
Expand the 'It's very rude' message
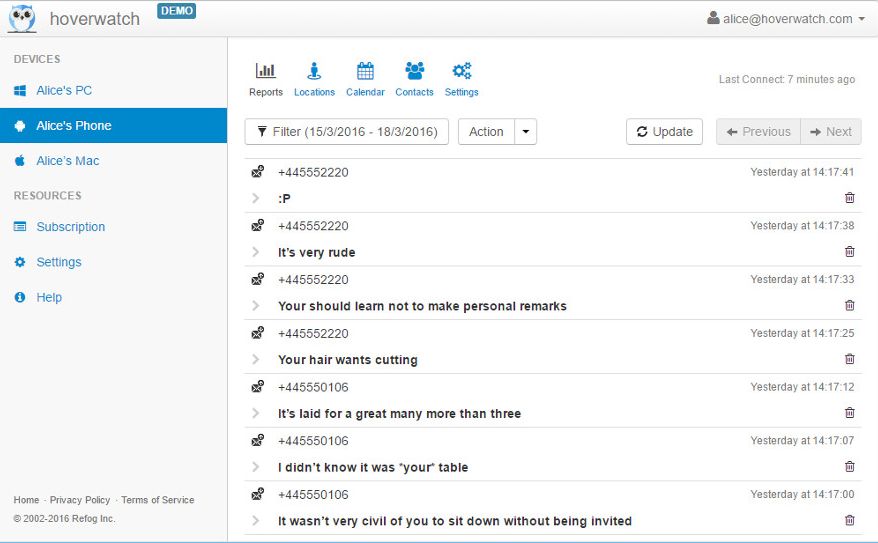(x=256, y=252)
